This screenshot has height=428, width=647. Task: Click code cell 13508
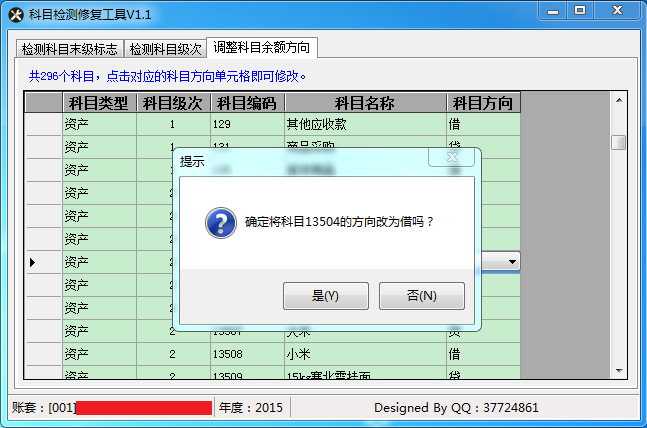[x=248, y=354]
